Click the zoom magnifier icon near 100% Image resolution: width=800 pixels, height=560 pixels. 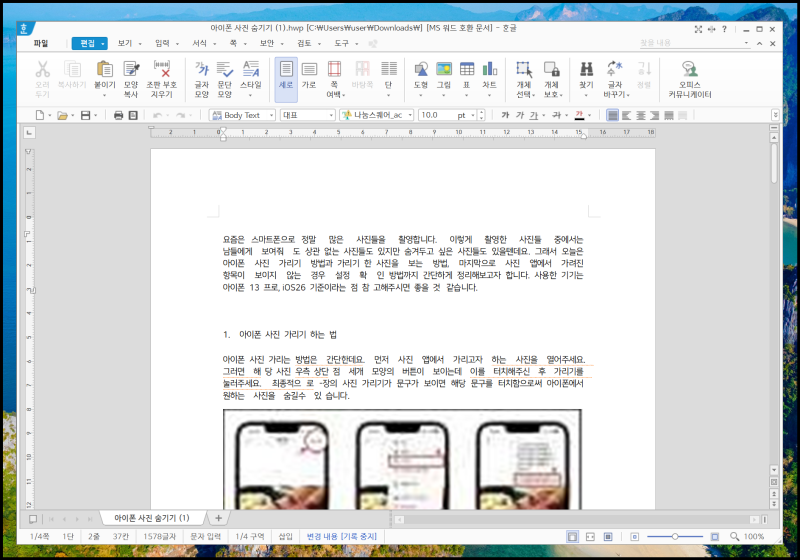[734, 537]
